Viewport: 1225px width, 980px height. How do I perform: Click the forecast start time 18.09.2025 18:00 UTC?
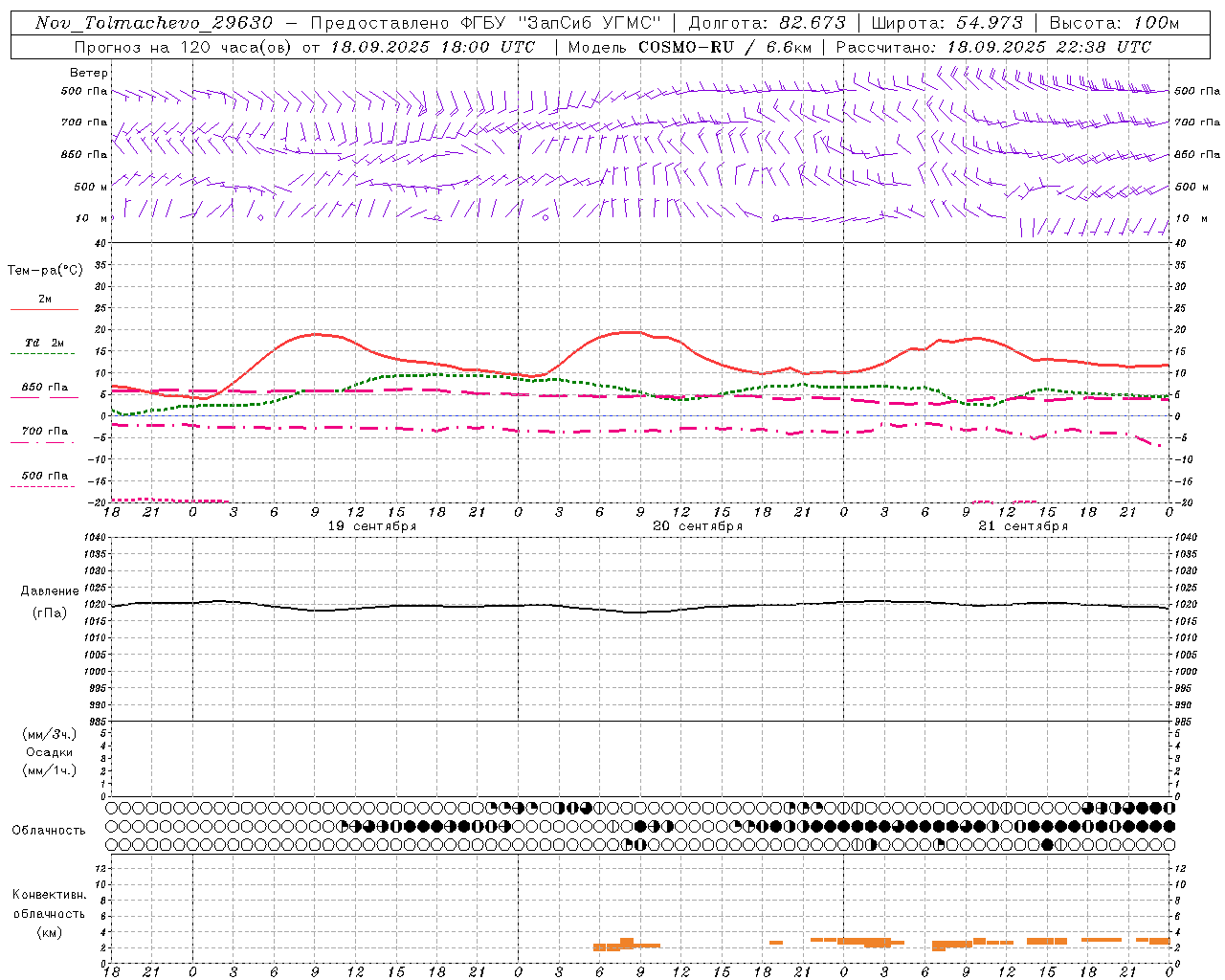[433, 47]
